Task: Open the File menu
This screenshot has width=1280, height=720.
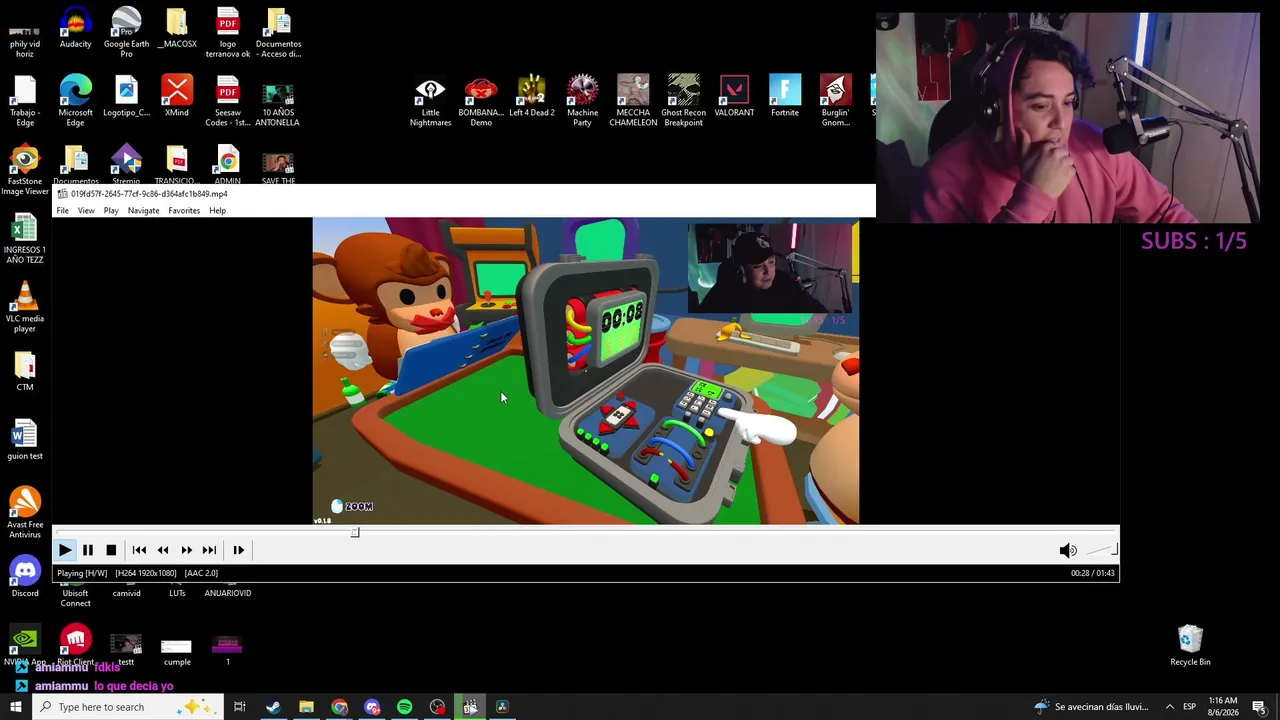Action: pos(62,211)
